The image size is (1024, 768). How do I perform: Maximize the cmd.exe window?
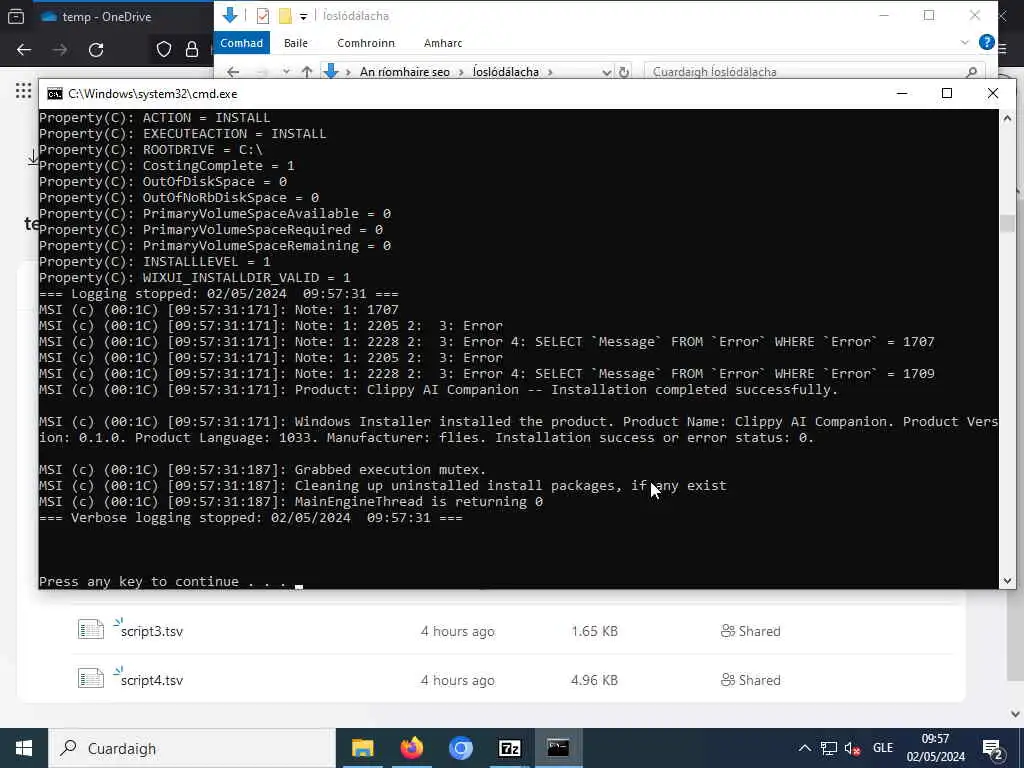[x=946, y=93]
